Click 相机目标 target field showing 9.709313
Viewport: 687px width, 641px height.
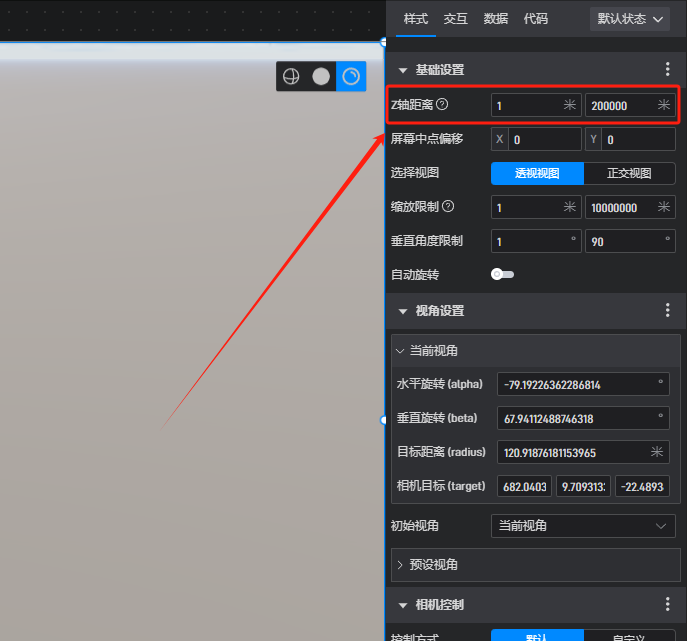583,486
